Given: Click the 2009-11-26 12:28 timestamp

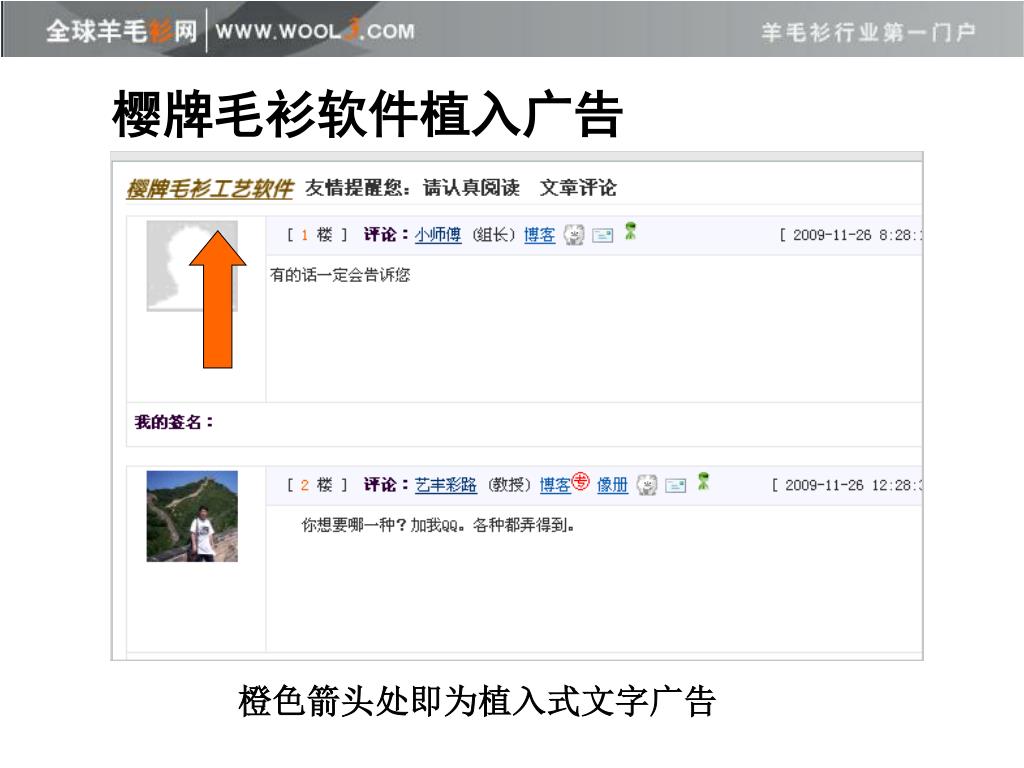Looking at the screenshot, I should (847, 485).
